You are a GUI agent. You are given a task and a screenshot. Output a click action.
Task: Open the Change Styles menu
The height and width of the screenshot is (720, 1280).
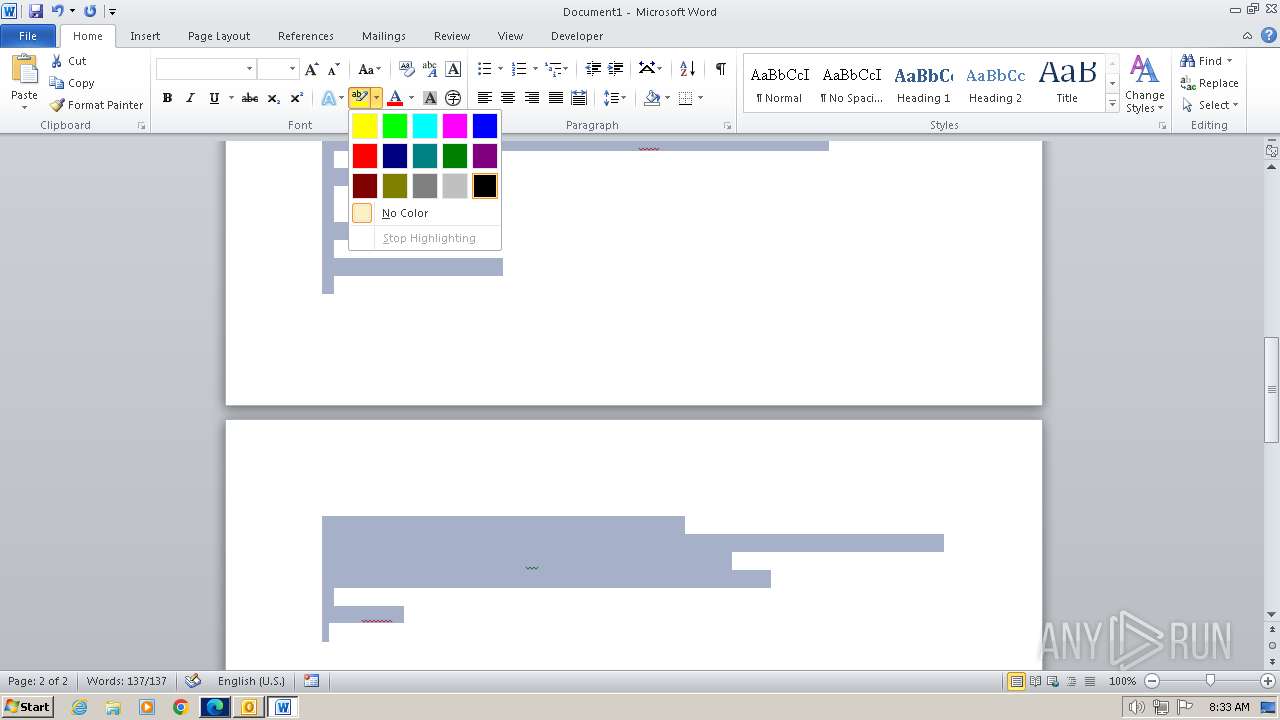tap(1144, 84)
